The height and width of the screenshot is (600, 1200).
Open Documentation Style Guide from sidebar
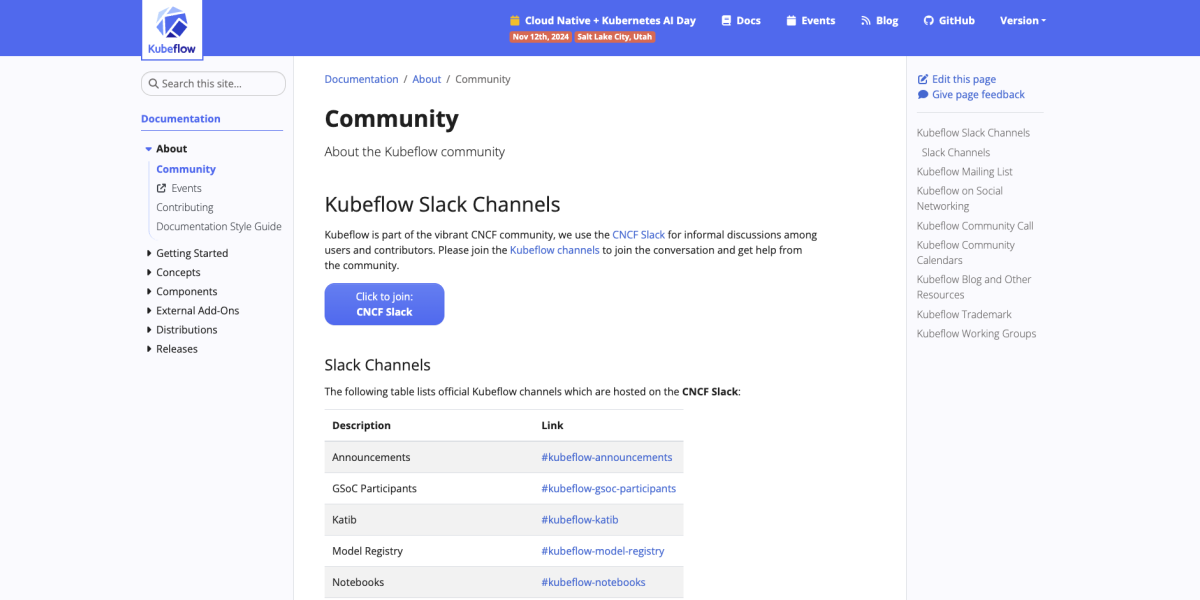[x=219, y=226]
